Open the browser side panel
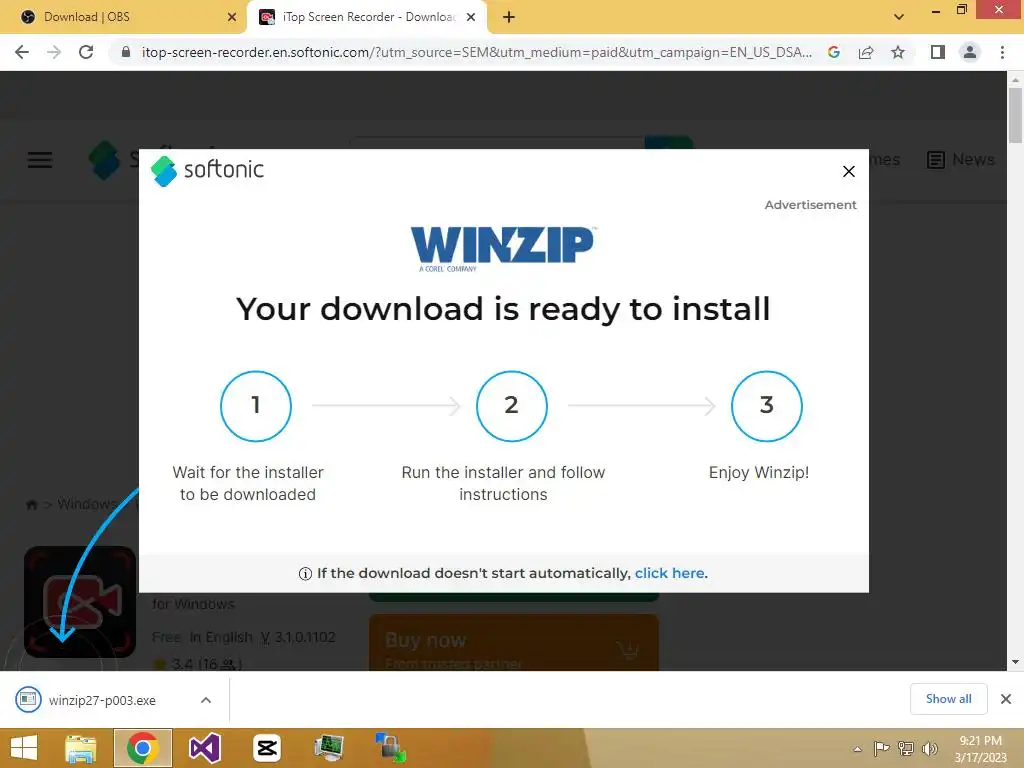This screenshot has height=768, width=1024. tap(938, 52)
